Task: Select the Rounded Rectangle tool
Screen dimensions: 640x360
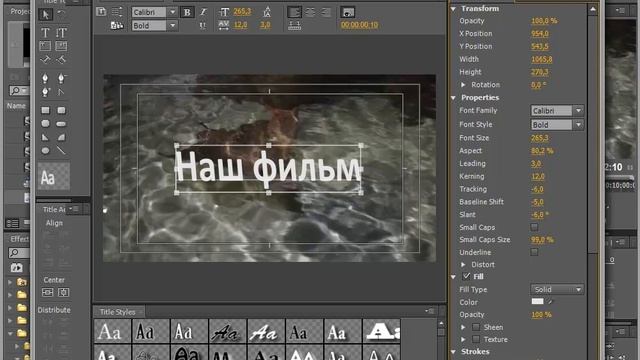Action: 61,124
